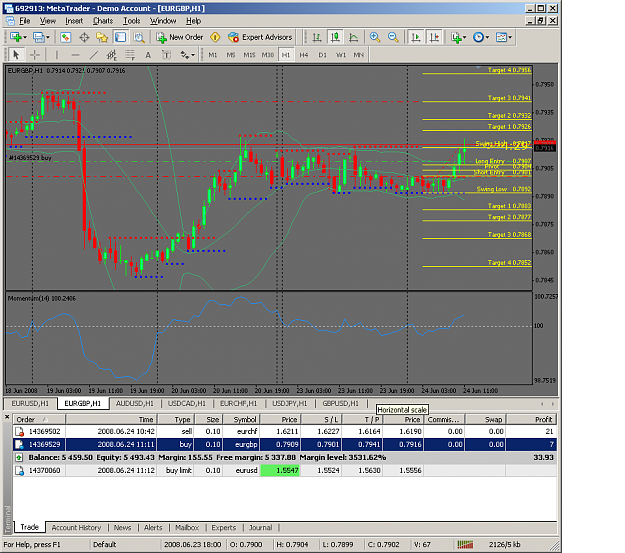Click the green highlighted 1.5547 price cell

click(x=280, y=470)
